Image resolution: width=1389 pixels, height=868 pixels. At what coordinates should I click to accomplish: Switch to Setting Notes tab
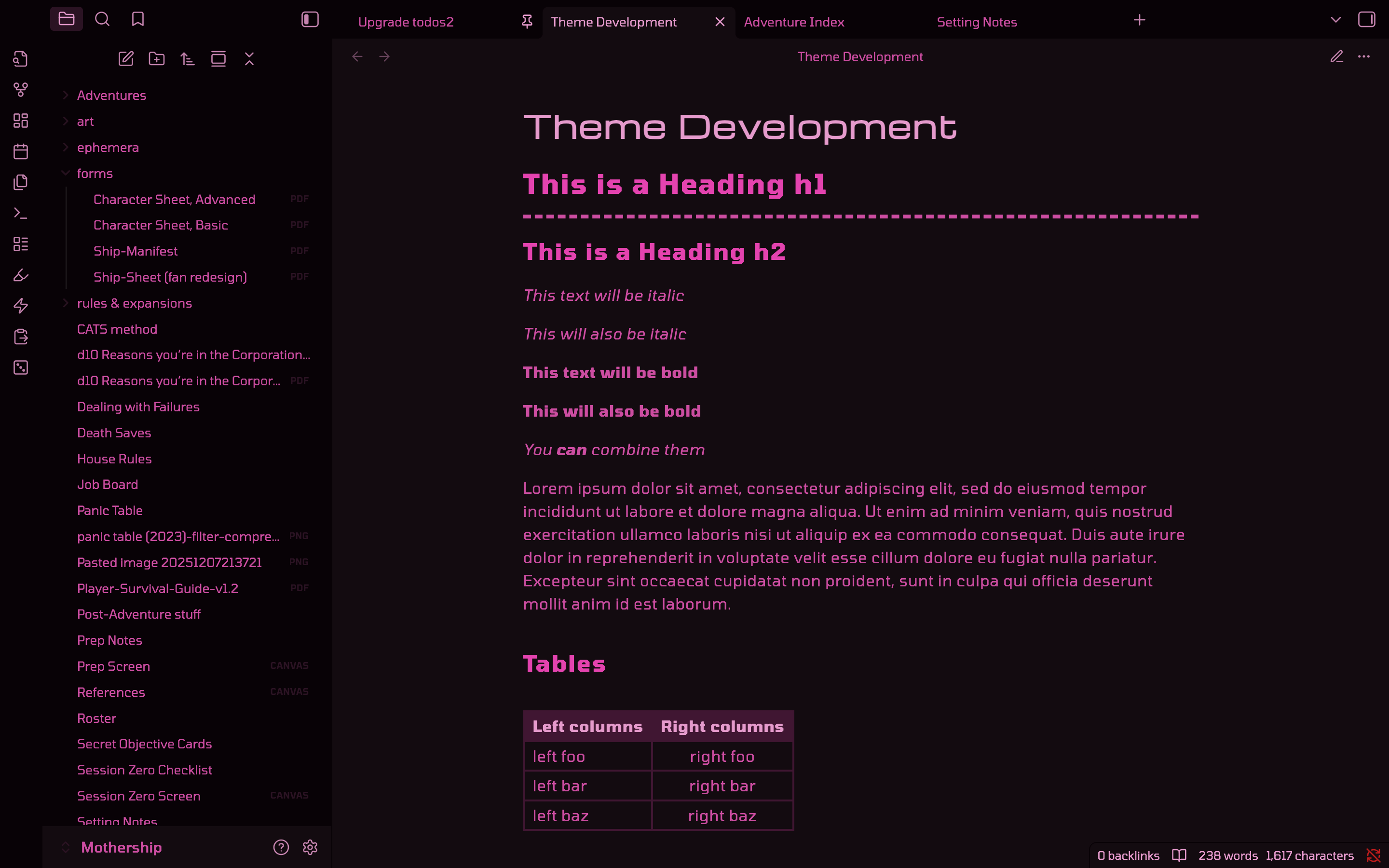point(976,22)
